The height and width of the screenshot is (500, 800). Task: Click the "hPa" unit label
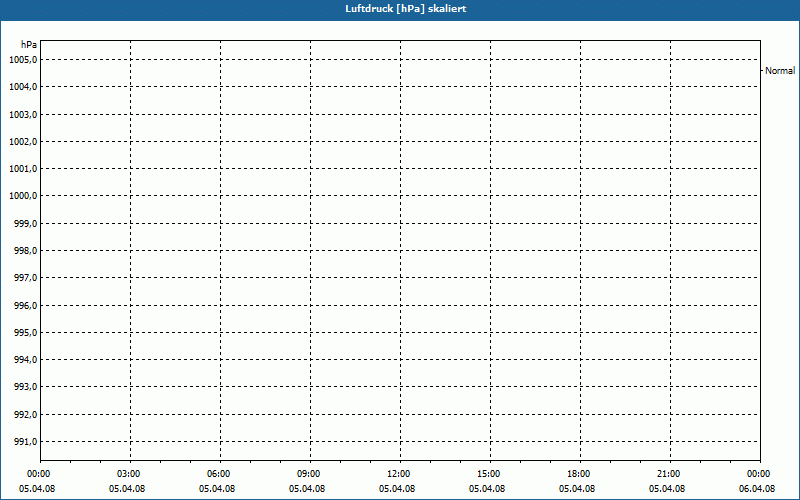click(x=29, y=45)
